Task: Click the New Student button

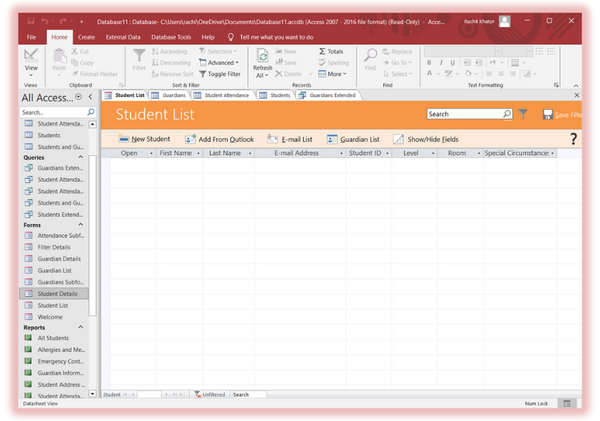Action: [x=144, y=139]
